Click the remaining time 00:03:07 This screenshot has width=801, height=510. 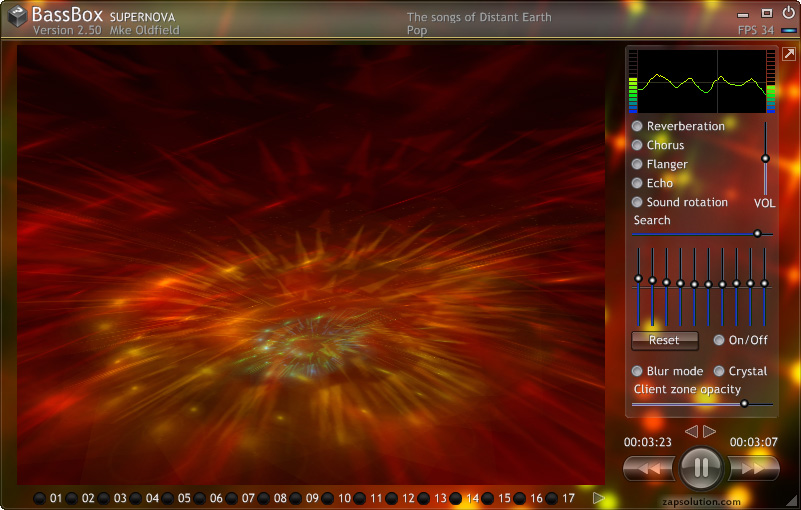pyautogui.click(x=753, y=442)
